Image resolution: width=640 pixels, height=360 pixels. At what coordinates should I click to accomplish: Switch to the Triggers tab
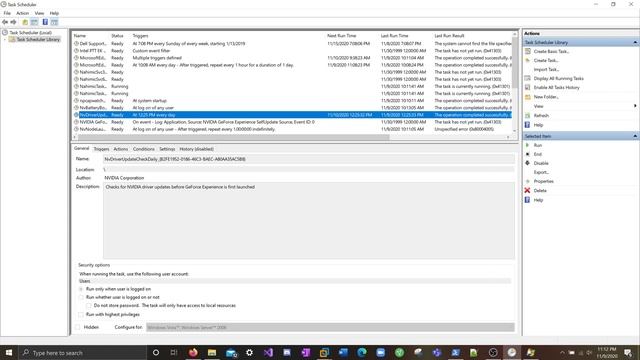point(101,149)
